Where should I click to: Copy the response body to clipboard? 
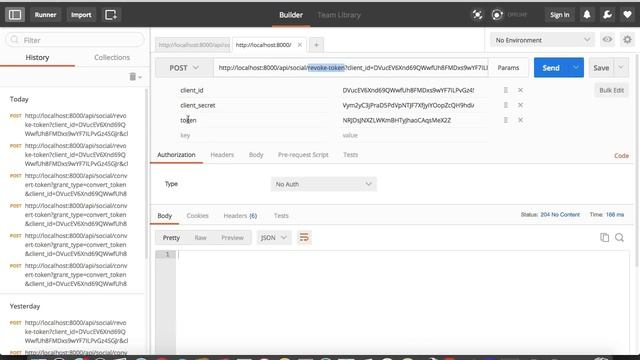[604, 237]
